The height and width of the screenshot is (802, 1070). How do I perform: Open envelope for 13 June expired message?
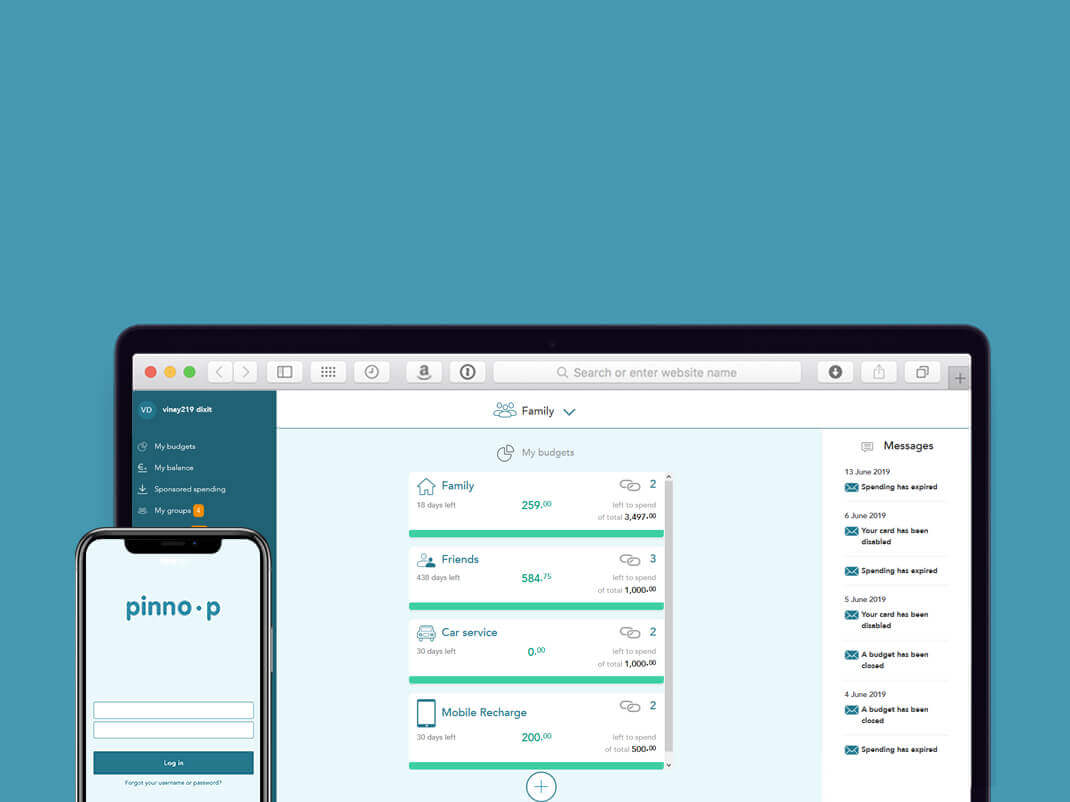point(851,488)
